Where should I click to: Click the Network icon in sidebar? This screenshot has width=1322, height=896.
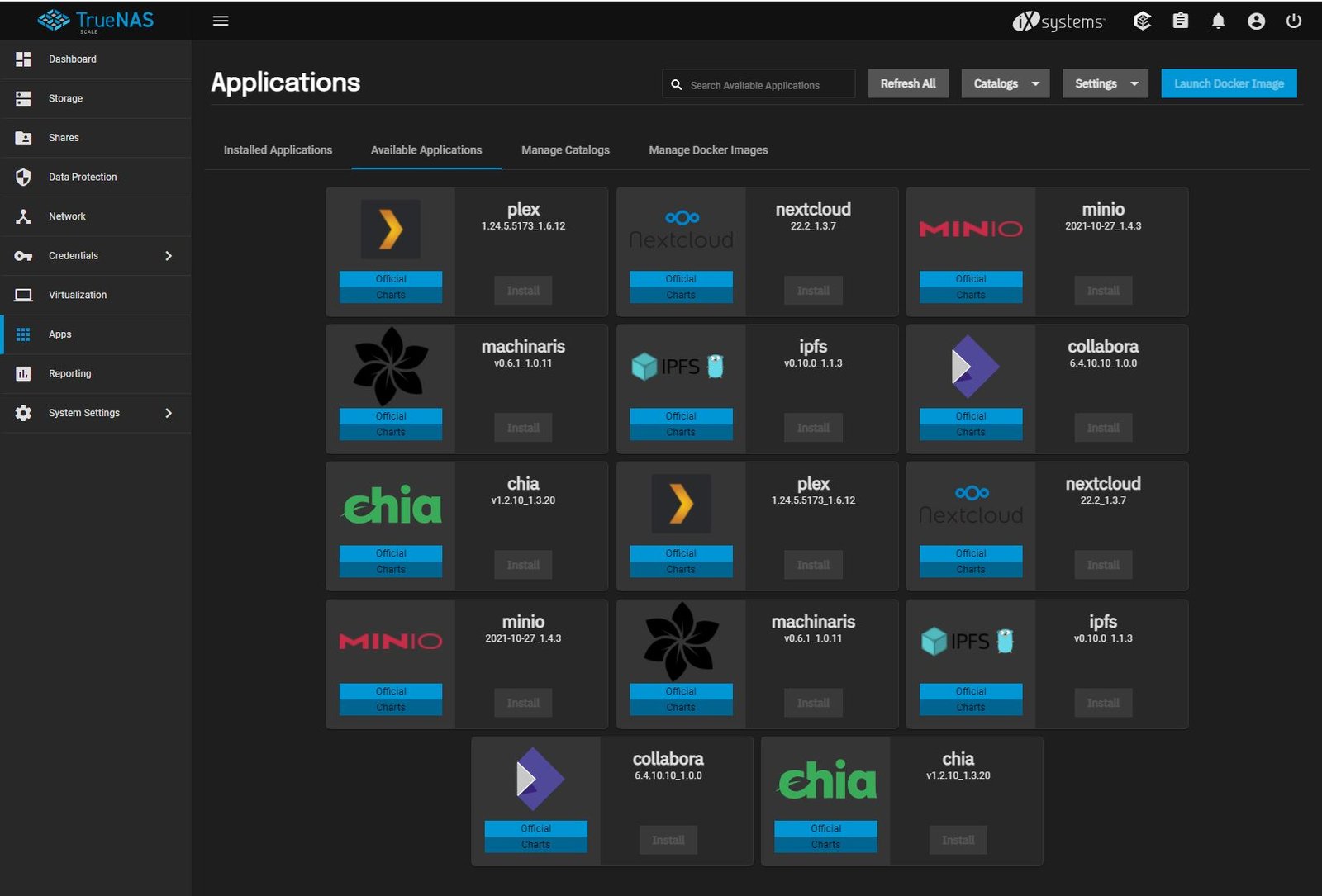[x=23, y=216]
